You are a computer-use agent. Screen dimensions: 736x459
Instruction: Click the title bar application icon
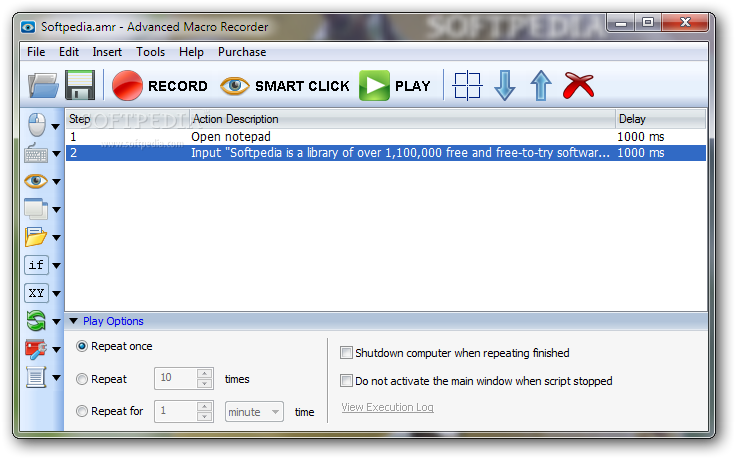pos(28,27)
